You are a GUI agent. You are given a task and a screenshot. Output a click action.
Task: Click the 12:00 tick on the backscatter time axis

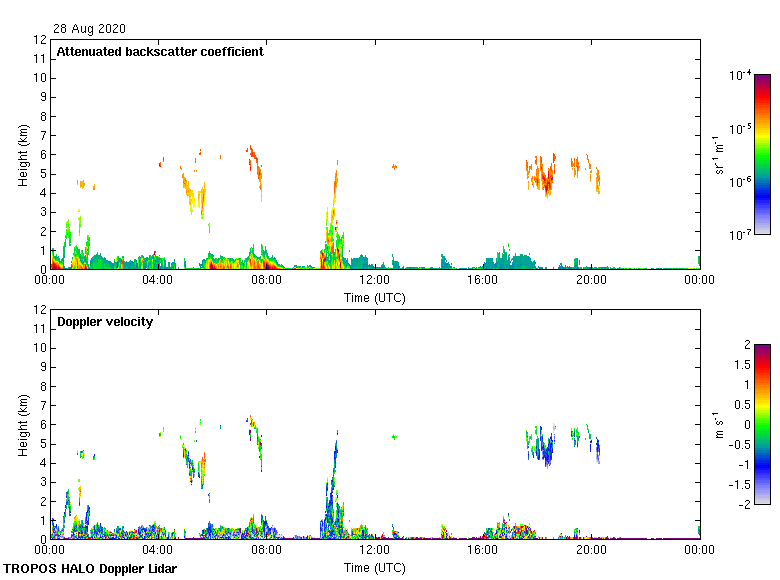coord(374,280)
